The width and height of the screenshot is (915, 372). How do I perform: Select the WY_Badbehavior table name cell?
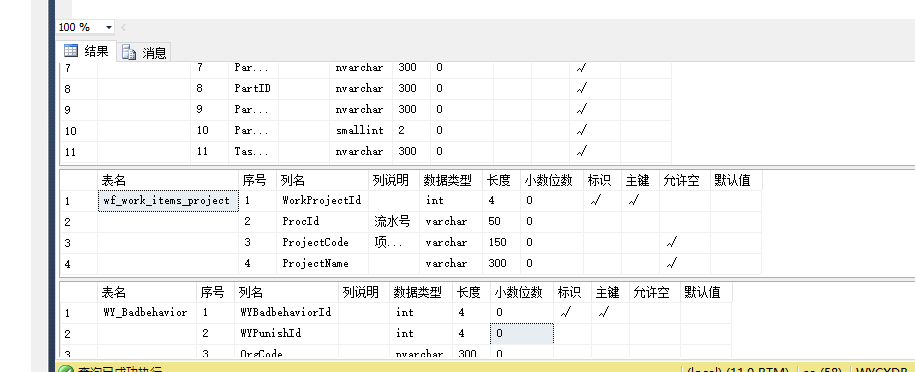146,312
